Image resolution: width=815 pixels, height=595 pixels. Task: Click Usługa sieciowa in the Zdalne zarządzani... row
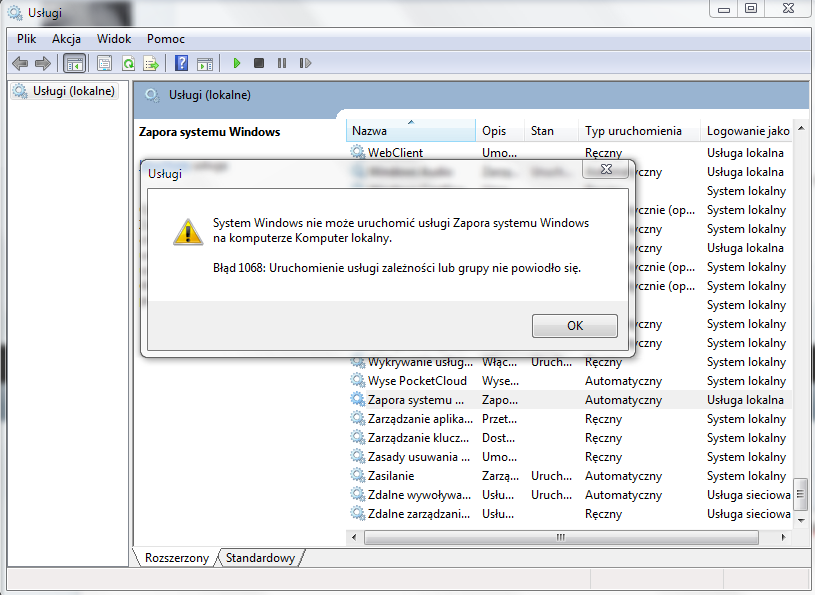tap(748, 514)
